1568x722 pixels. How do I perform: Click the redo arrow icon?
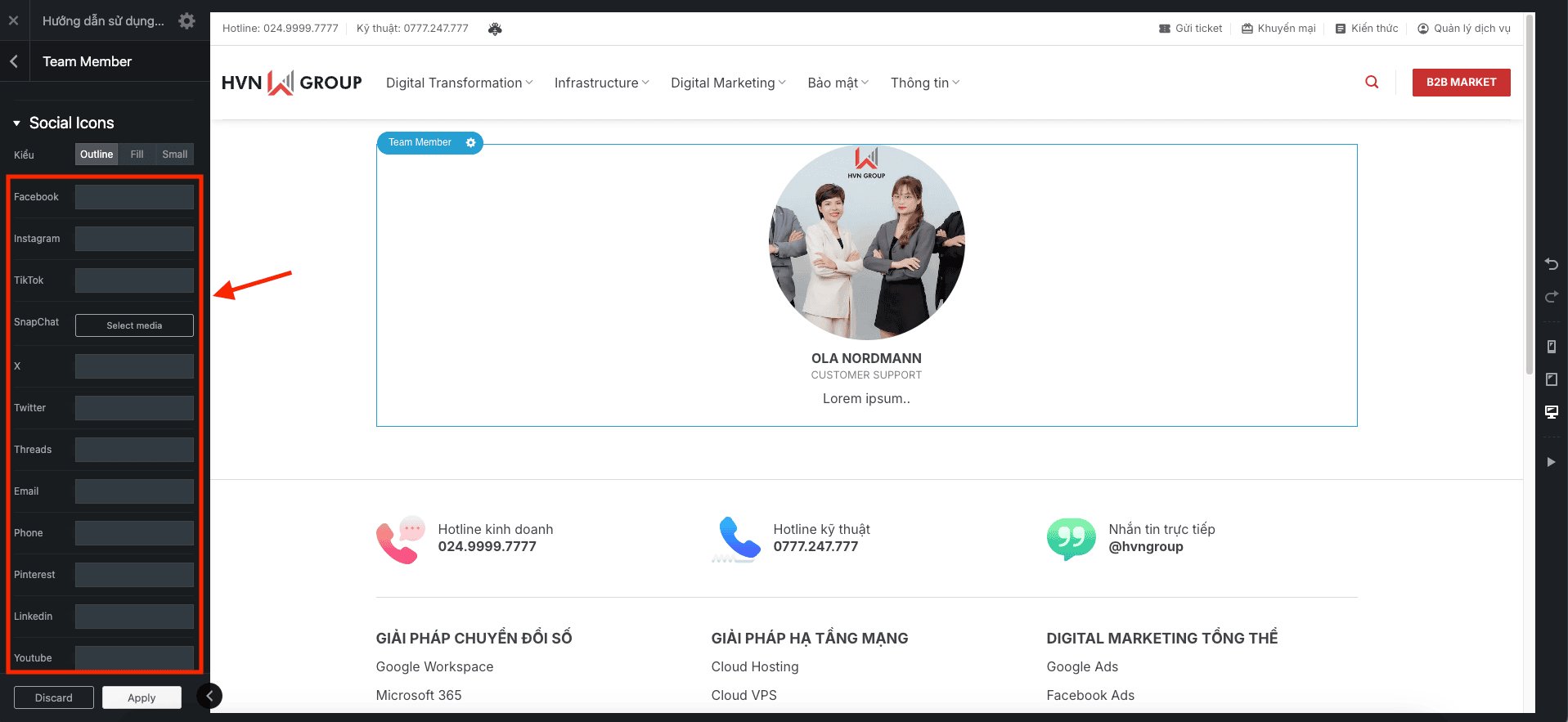point(1551,297)
